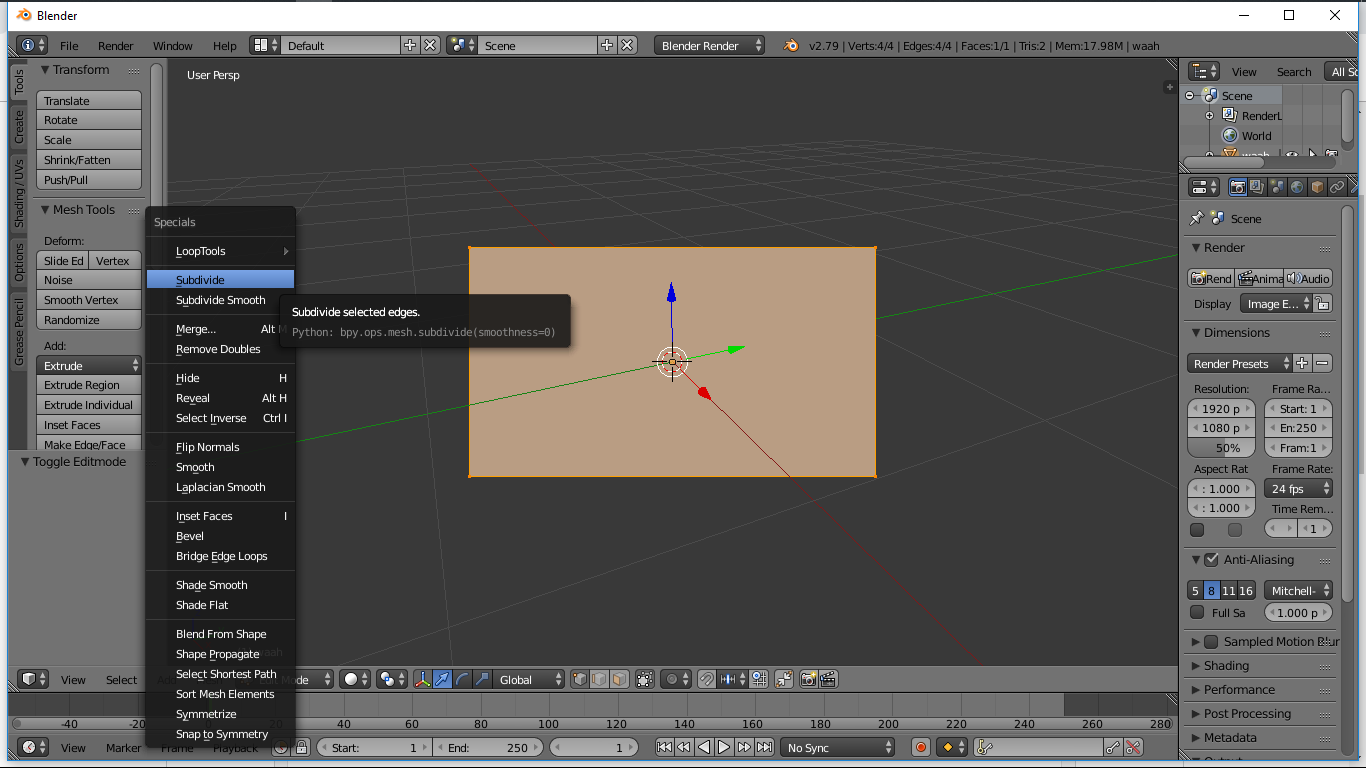1366x768 pixels.
Task: Click the 1920 p resolution X field
Action: 1222,408
